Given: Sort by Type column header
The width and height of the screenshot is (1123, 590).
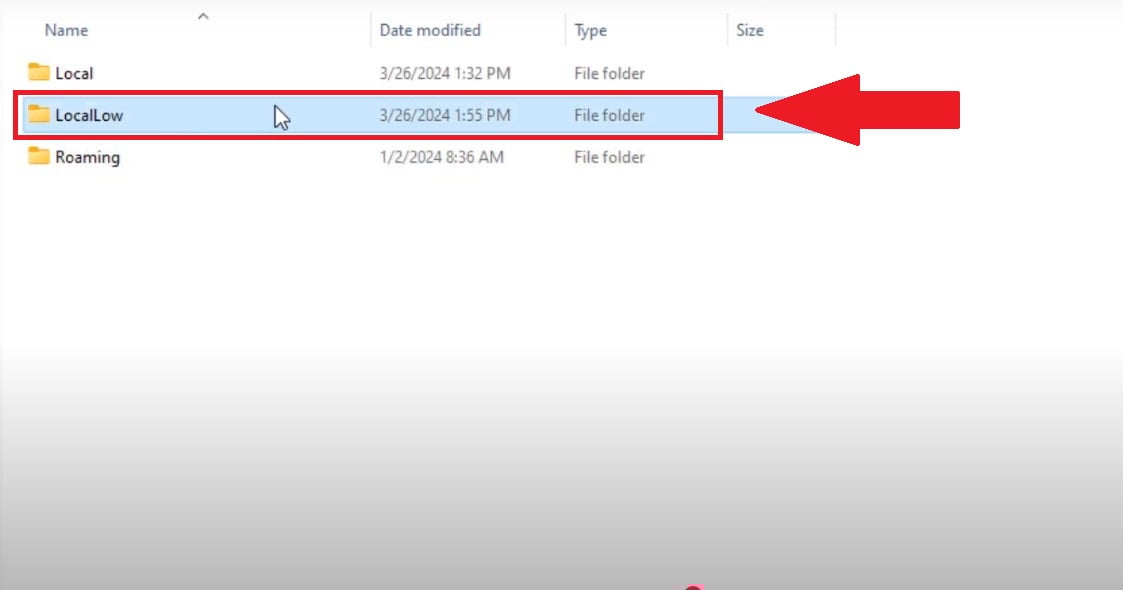Looking at the screenshot, I should pos(591,30).
